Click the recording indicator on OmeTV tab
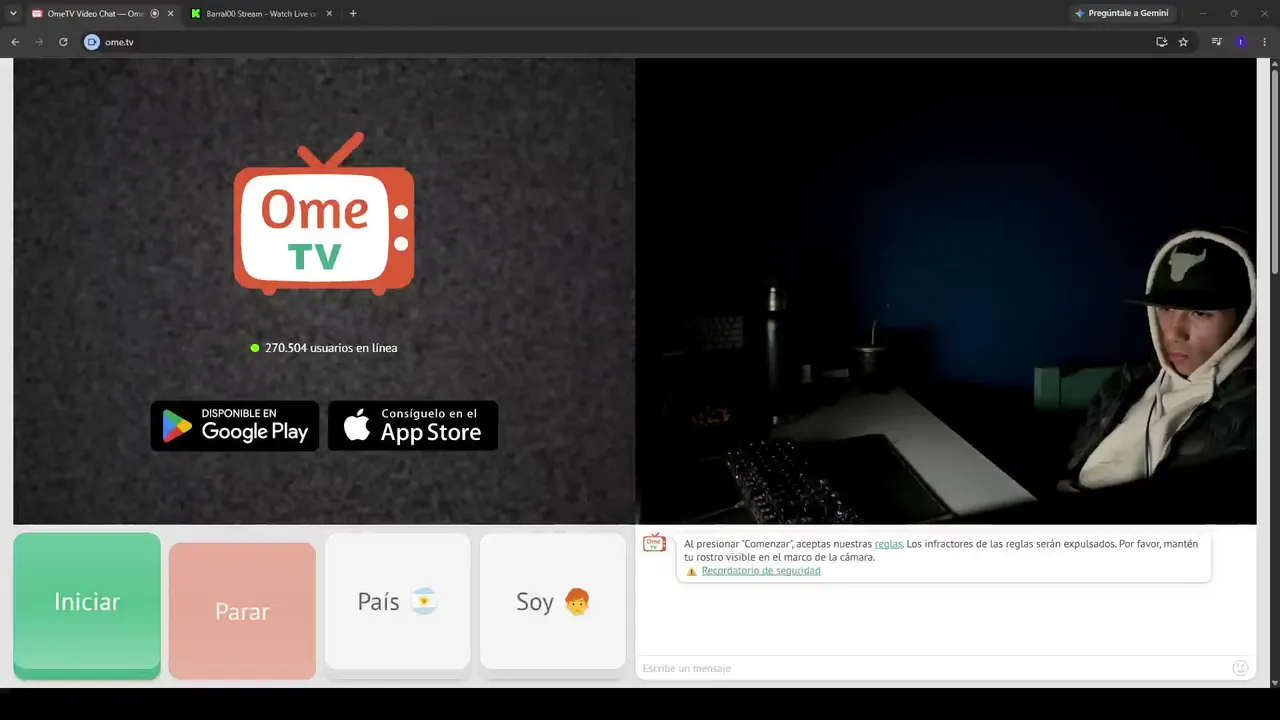Image resolution: width=1280 pixels, height=720 pixels. tap(154, 14)
